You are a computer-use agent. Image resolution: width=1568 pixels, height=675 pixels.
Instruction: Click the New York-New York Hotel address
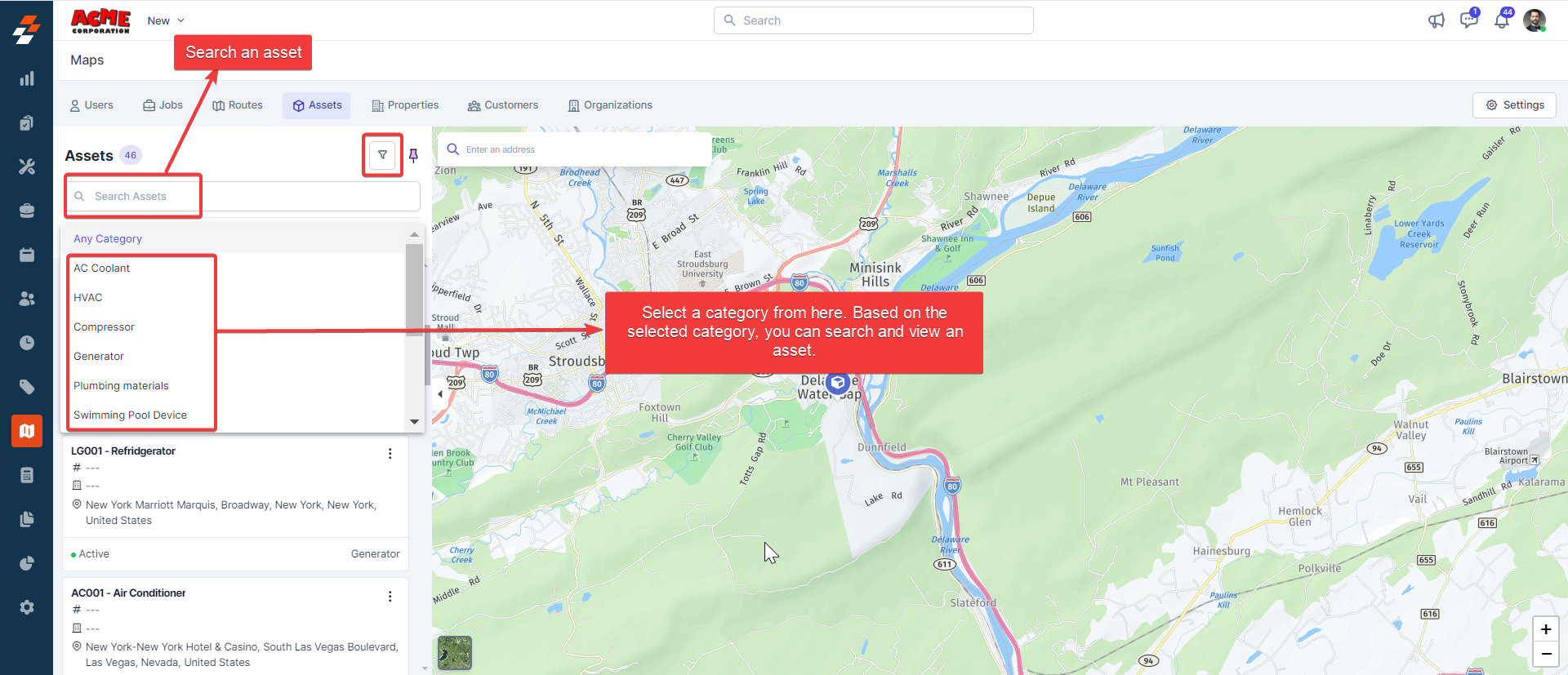242,655
